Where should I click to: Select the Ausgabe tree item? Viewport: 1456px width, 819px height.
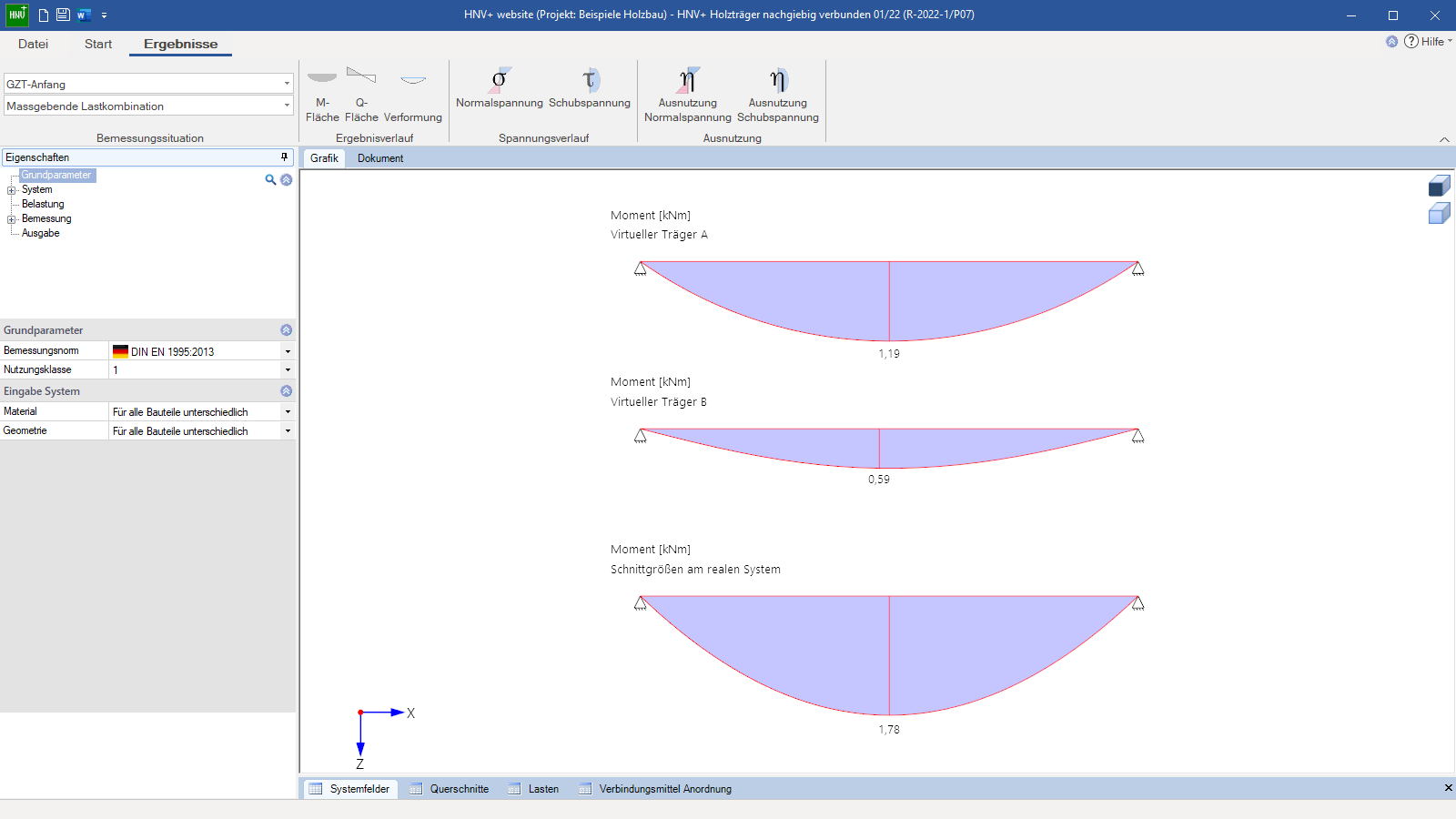coord(41,233)
